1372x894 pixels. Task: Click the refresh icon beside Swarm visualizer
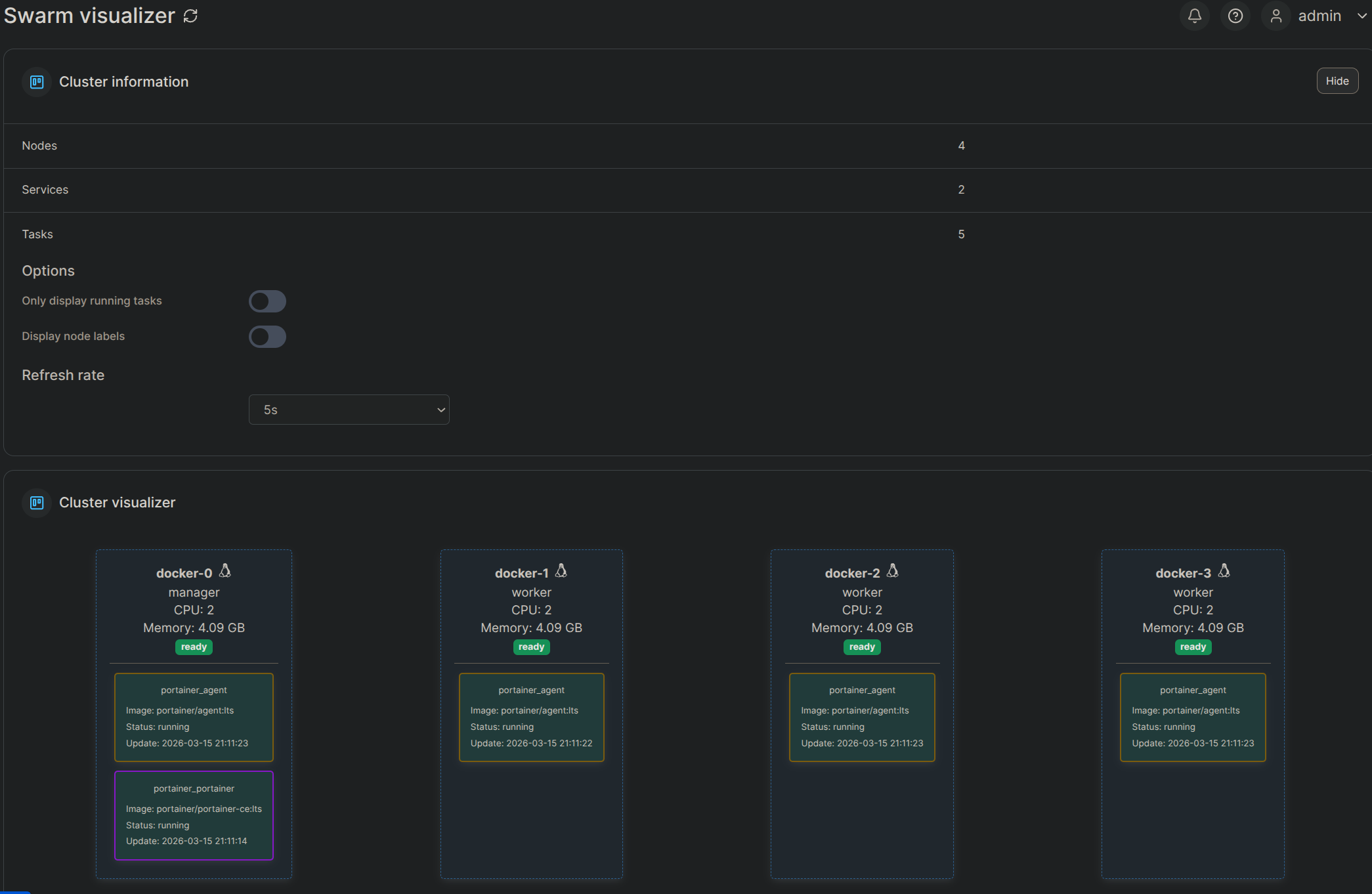tap(190, 16)
